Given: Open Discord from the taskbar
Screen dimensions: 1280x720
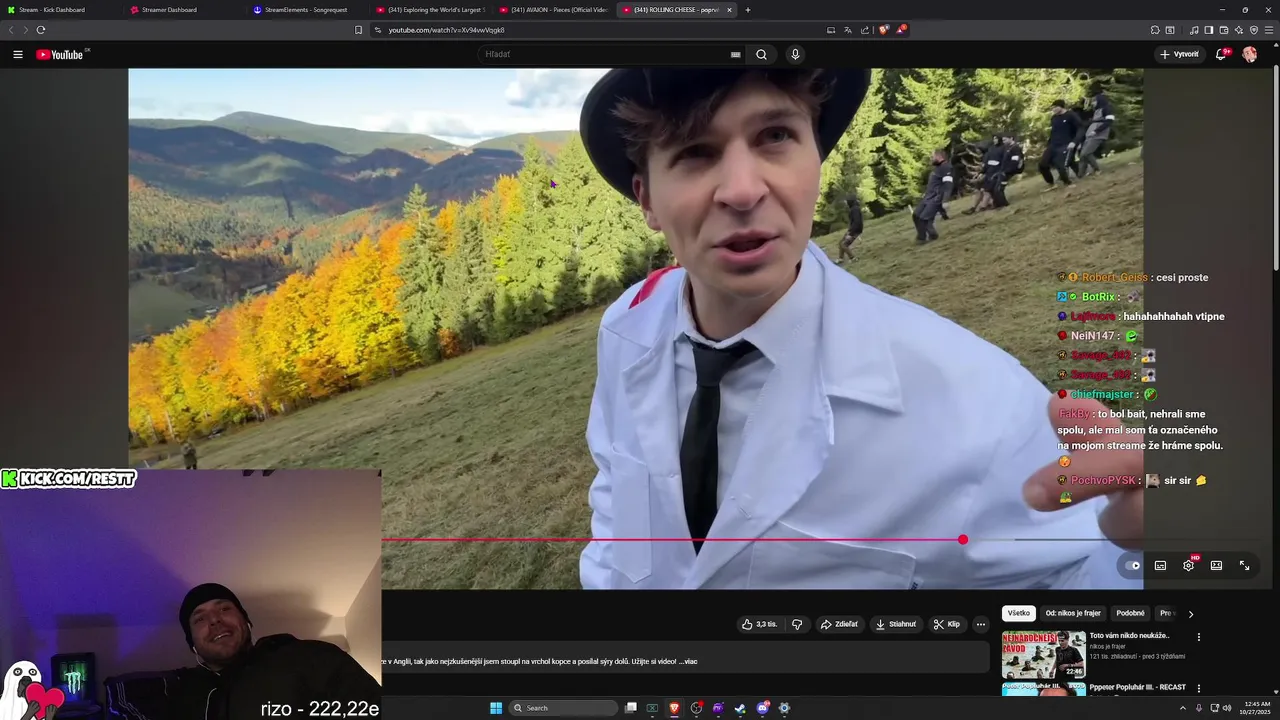Looking at the screenshot, I should click(763, 708).
